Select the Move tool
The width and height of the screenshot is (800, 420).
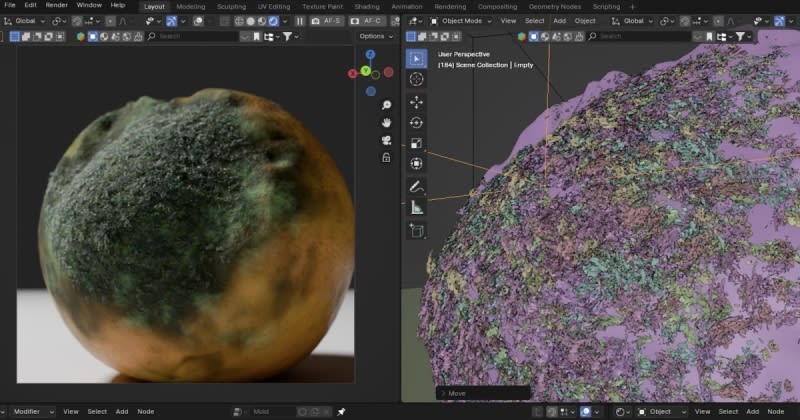[416, 102]
